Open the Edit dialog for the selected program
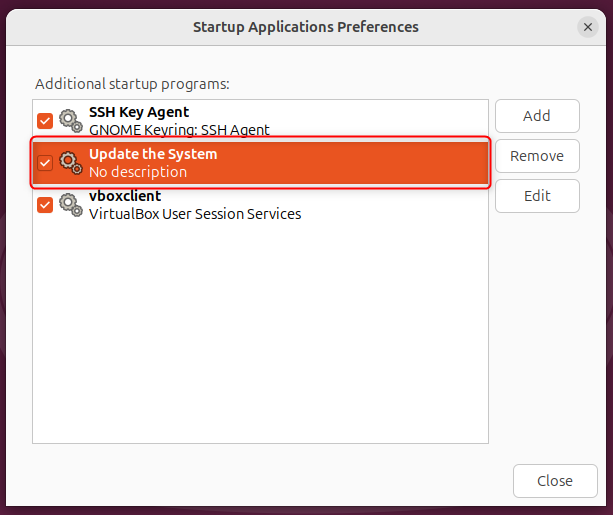Viewport: 613px width, 515px height. (537, 196)
